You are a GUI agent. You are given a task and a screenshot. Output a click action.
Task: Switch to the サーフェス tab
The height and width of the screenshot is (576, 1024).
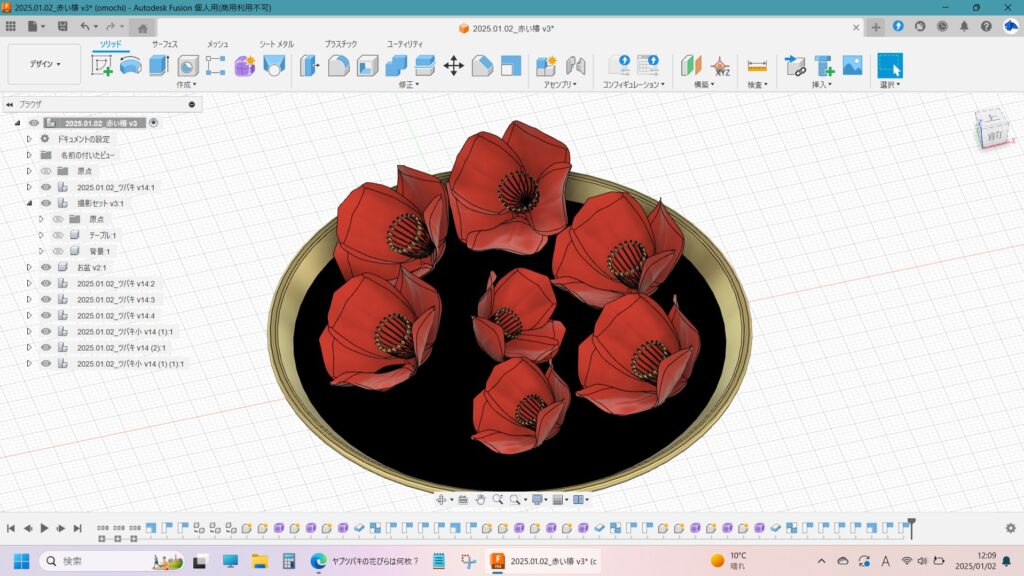(x=164, y=44)
